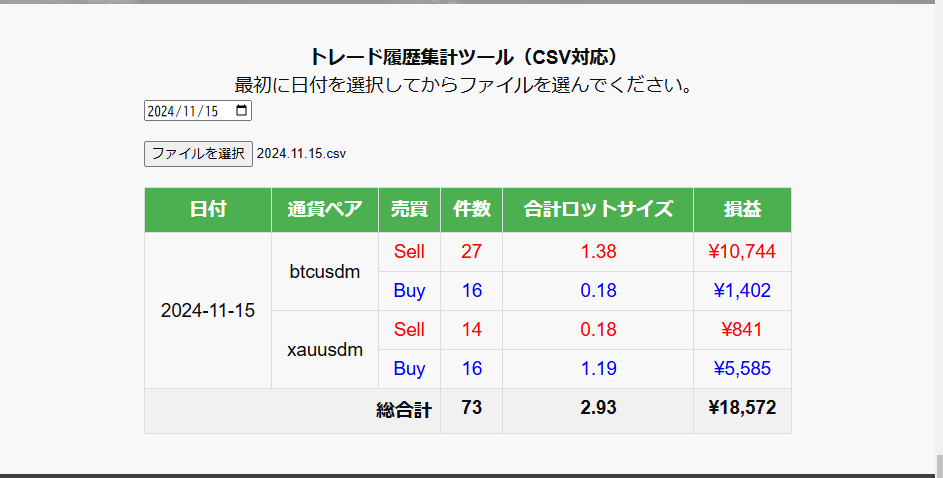
Task: Click the ファイルを選択 button
Action: pos(198,154)
